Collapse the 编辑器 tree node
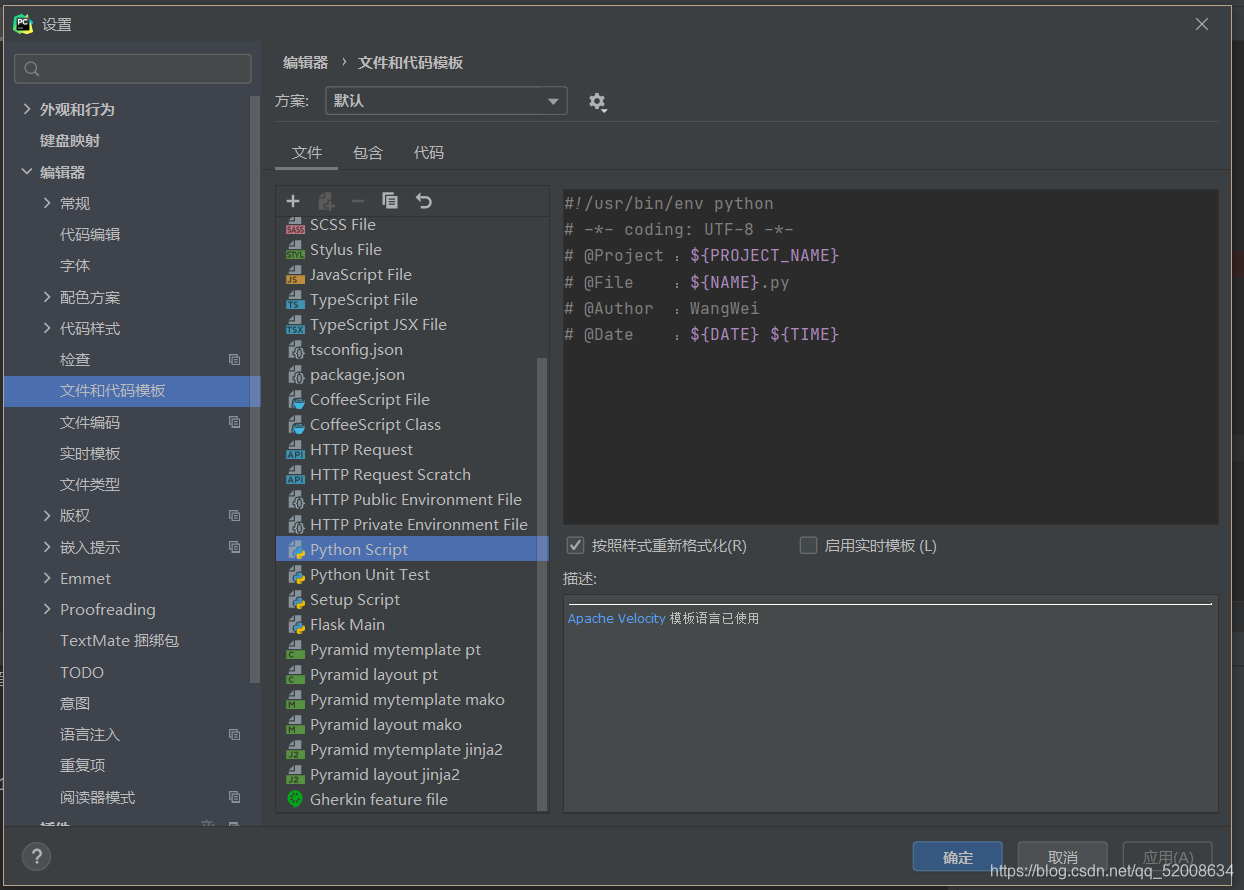Viewport: 1244px width, 890px height. pos(27,172)
